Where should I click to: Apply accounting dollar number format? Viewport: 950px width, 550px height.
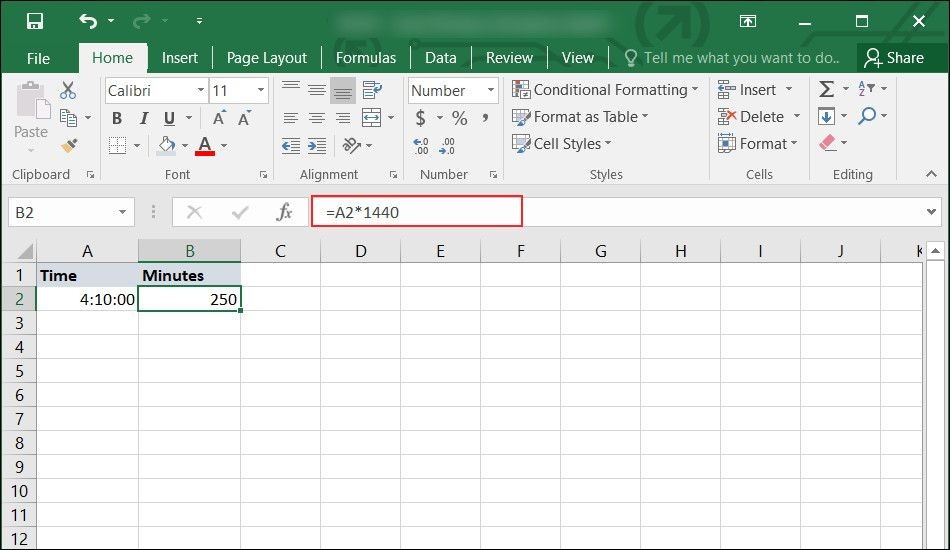[420, 118]
